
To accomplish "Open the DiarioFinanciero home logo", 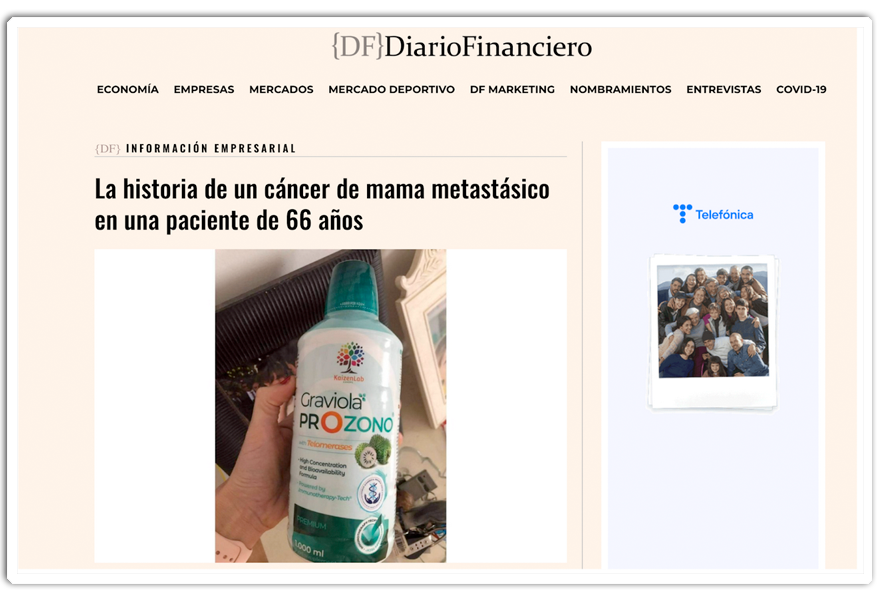I will point(462,46).
